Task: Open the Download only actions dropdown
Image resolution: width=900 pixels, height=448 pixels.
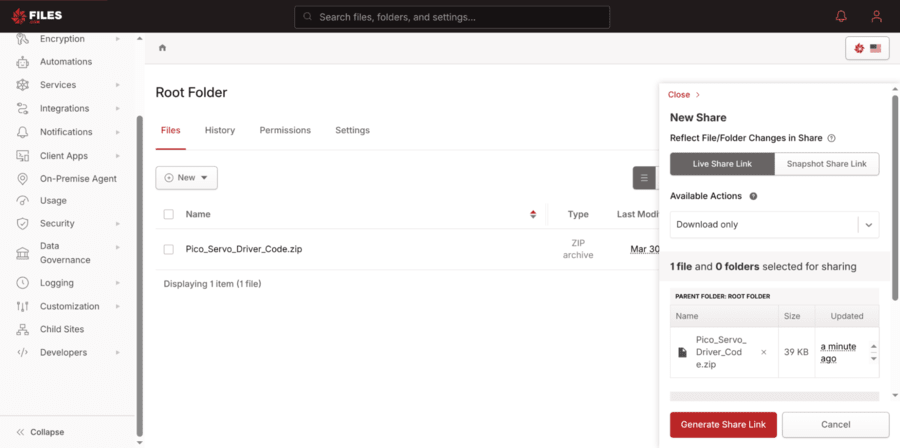Action: (x=774, y=225)
